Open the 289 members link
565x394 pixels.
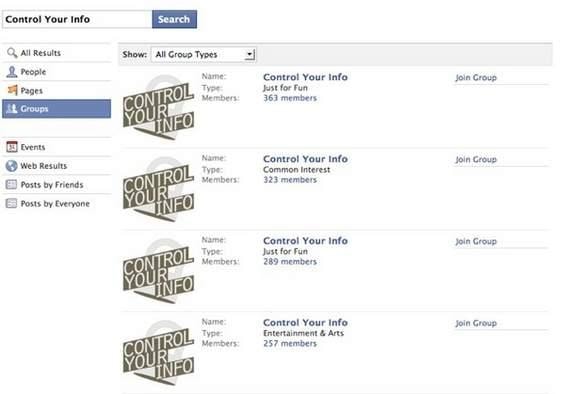pos(290,262)
